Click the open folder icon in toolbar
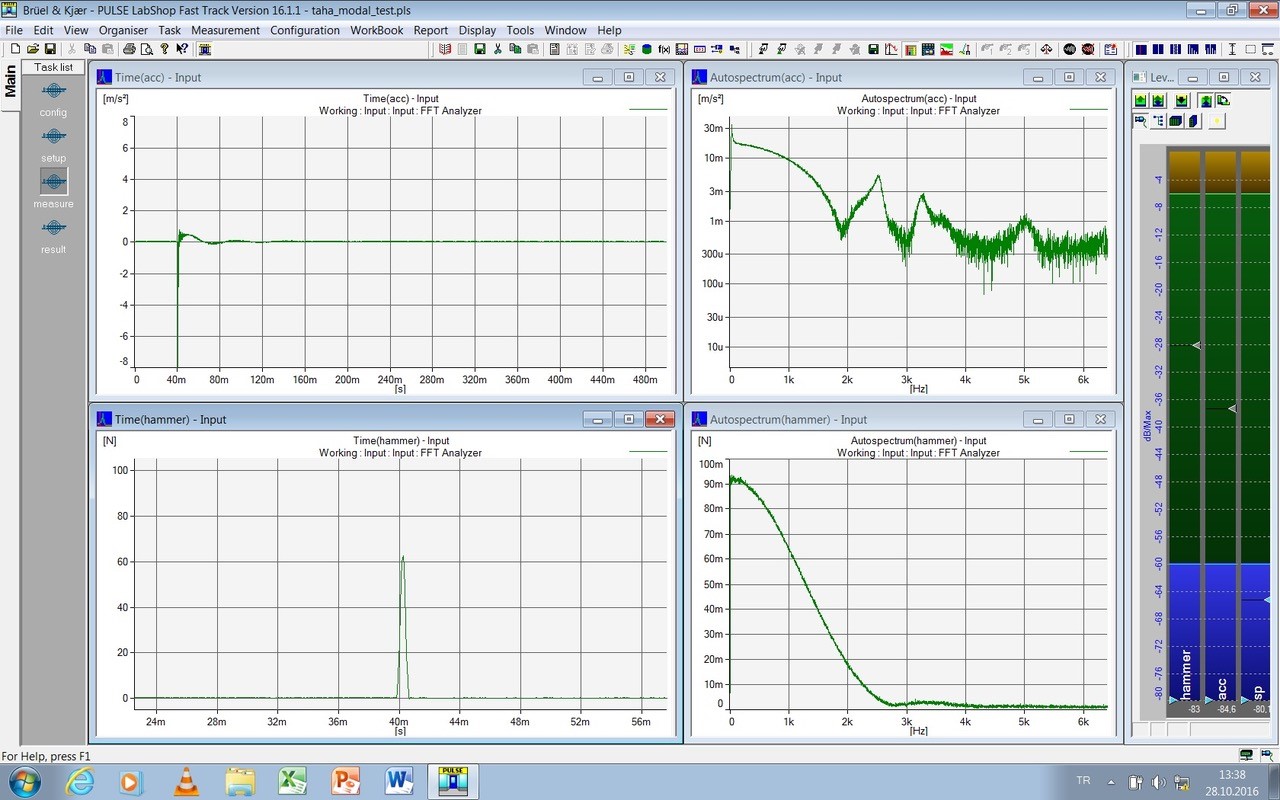 [x=33, y=49]
